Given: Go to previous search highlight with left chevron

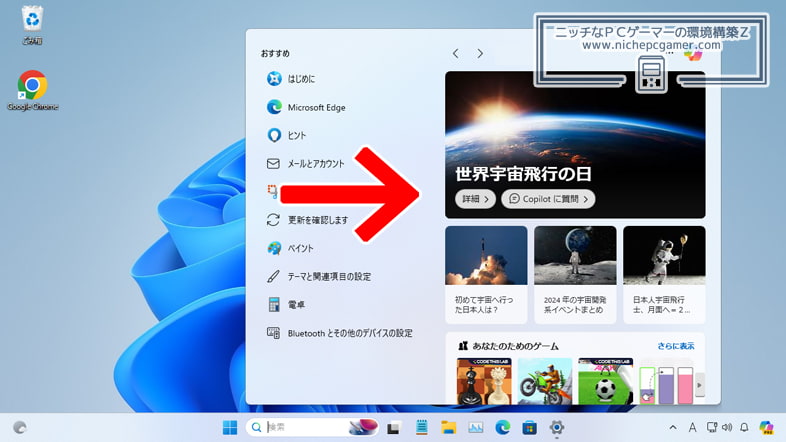Looking at the screenshot, I should coord(455,53).
